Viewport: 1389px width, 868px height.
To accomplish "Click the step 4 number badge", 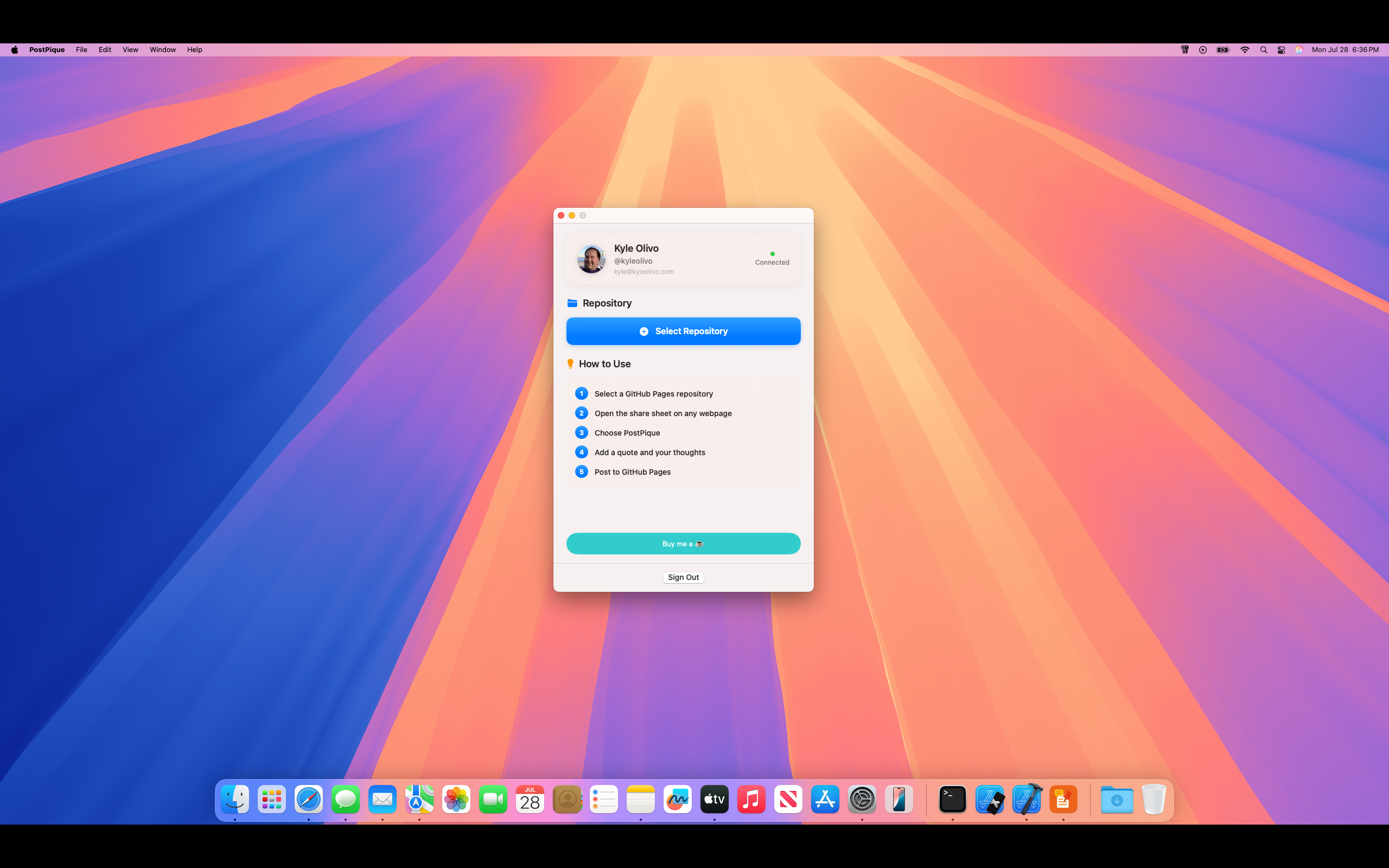I will click(x=582, y=452).
